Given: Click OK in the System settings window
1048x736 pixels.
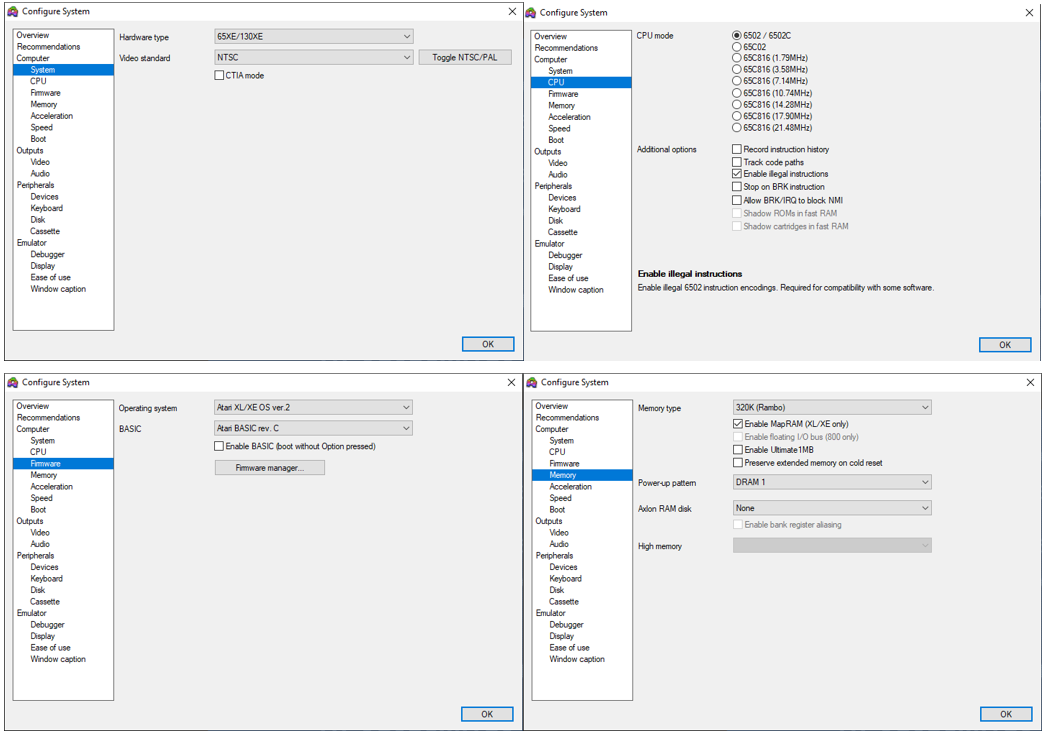Looking at the screenshot, I should (x=488, y=344).
